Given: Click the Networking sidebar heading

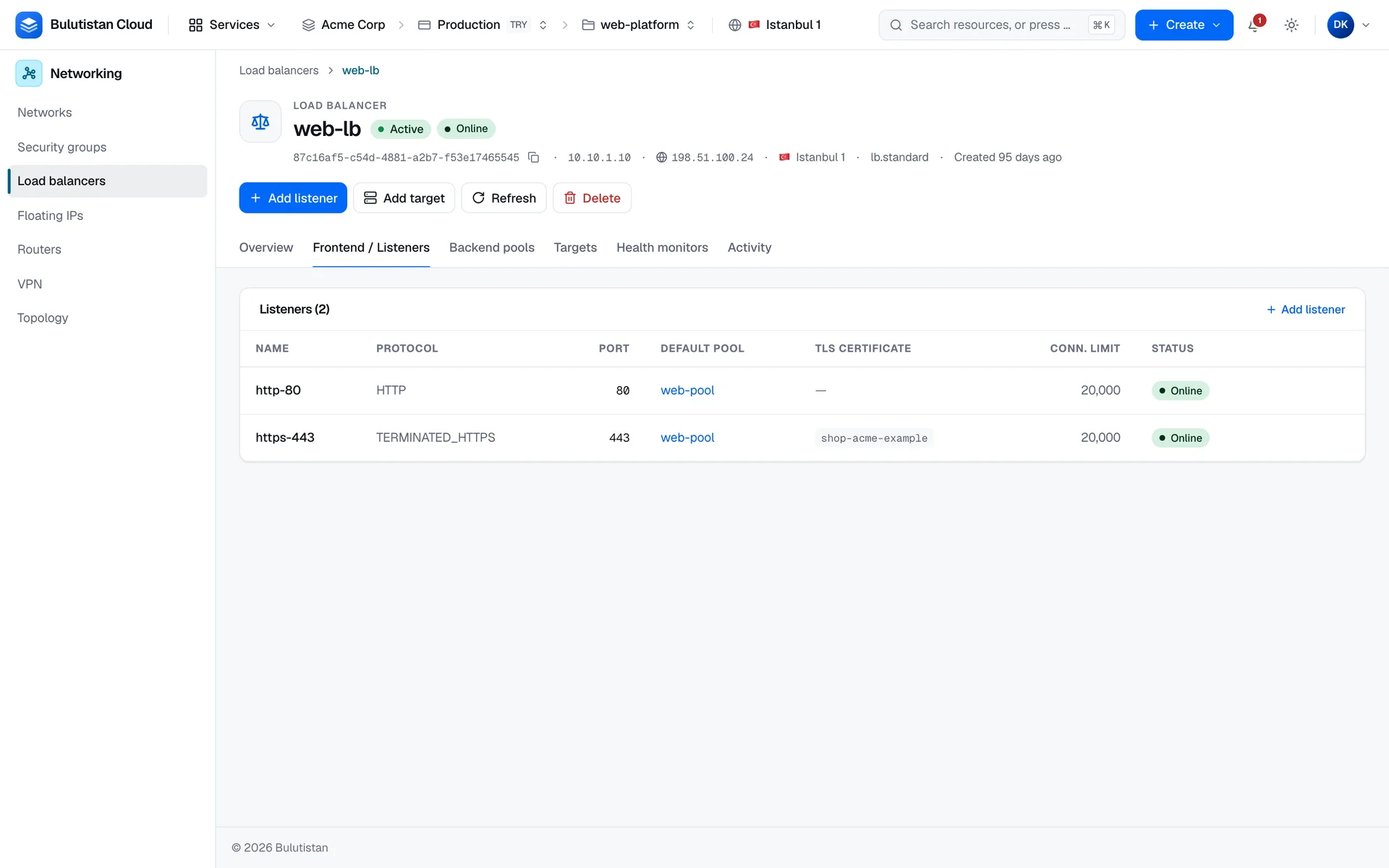Looking at the screenshot, I should [x=86, y=73].
